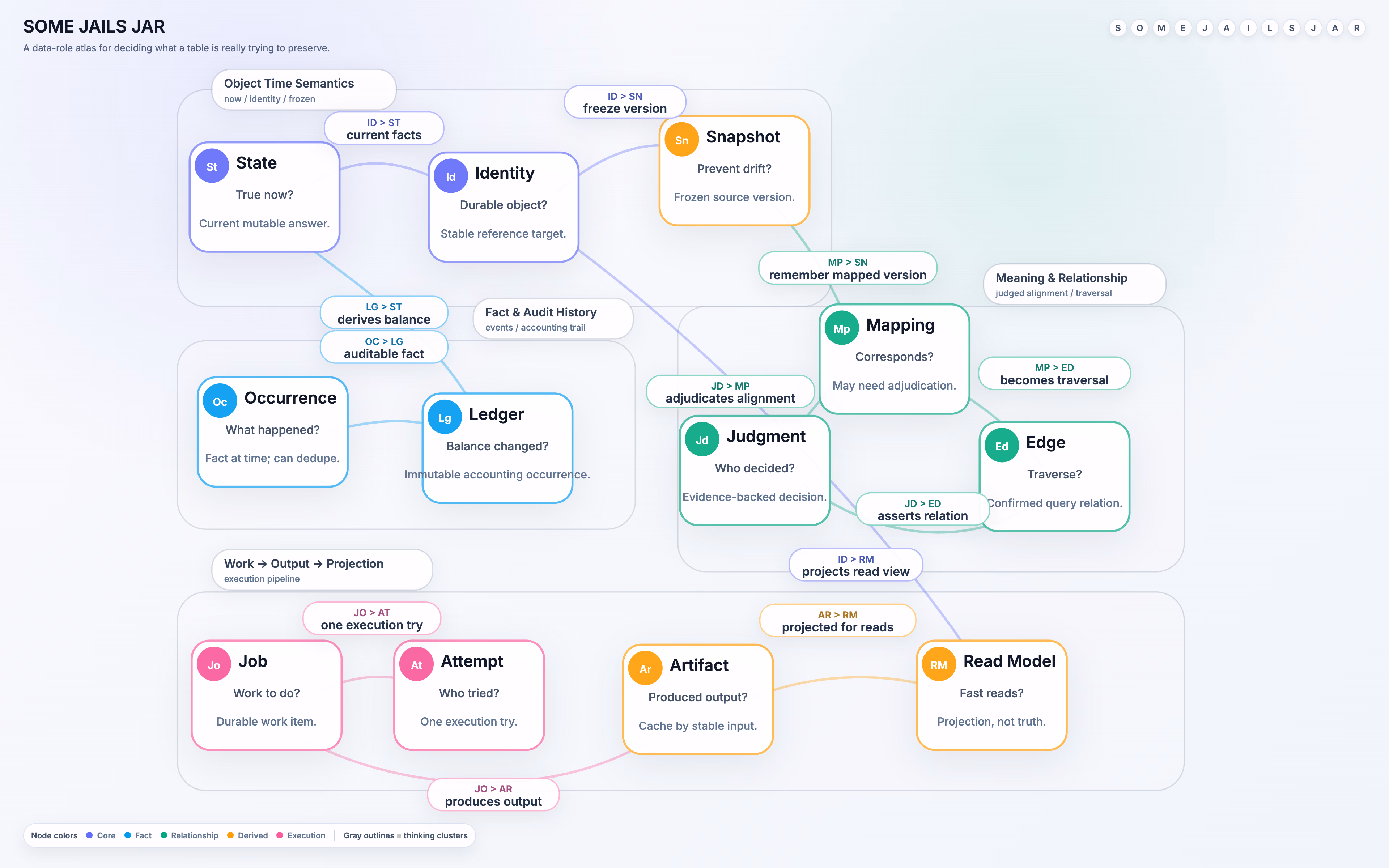The image size is (1389, 868).
Task: Select the 'ID > RM projects read view' label
Action: (x=855, y=565)
